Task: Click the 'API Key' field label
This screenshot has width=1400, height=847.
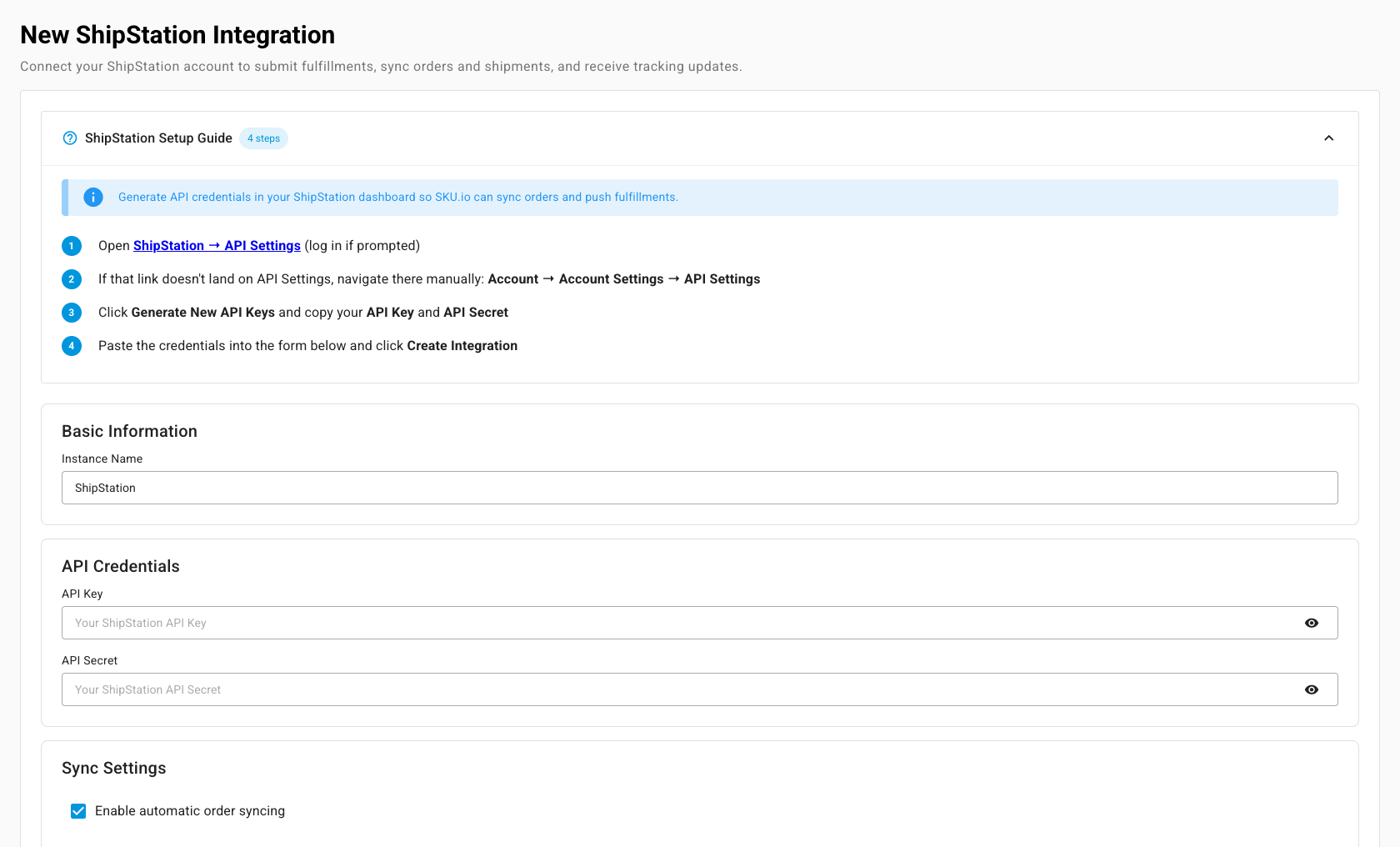Action: tap(82, 594)
